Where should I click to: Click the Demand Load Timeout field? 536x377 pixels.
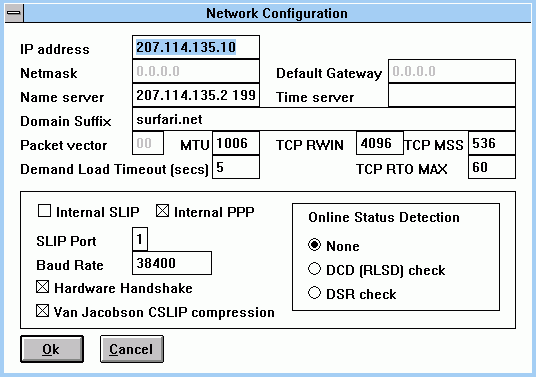point(236,167)
